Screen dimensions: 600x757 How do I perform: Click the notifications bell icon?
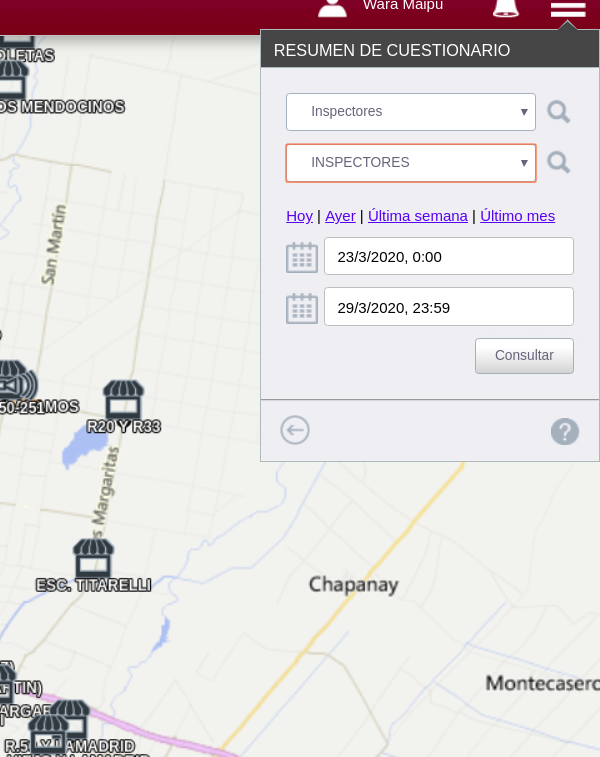point(506,8)
